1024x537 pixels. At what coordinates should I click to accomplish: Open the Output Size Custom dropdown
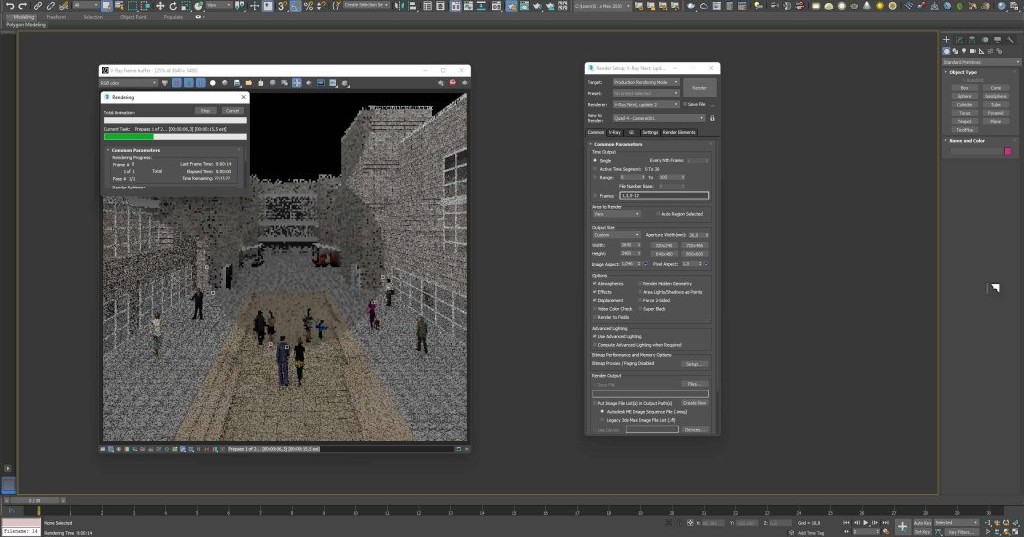pos(616,235)
